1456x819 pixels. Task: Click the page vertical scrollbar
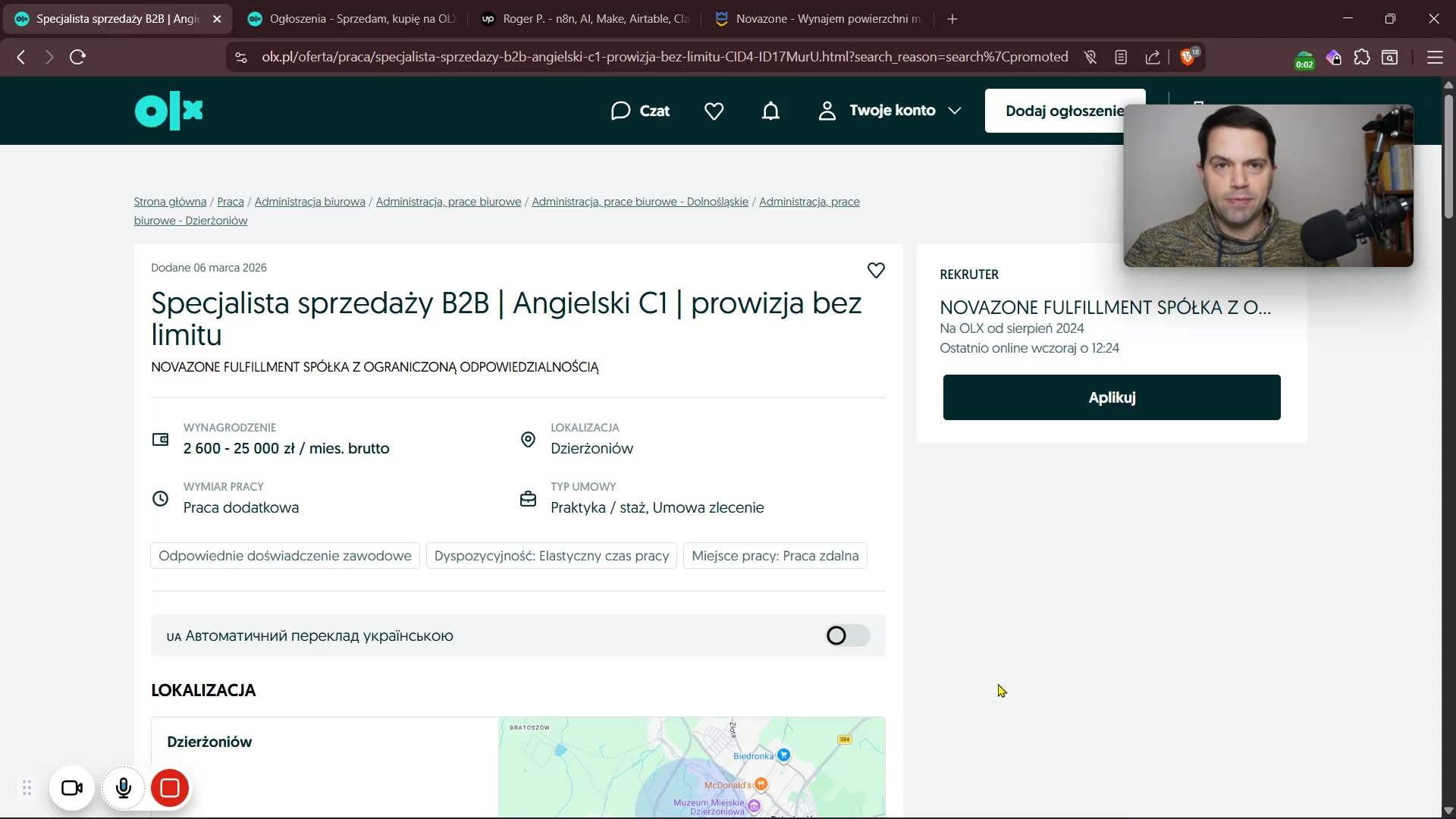tap(1448, 155)
